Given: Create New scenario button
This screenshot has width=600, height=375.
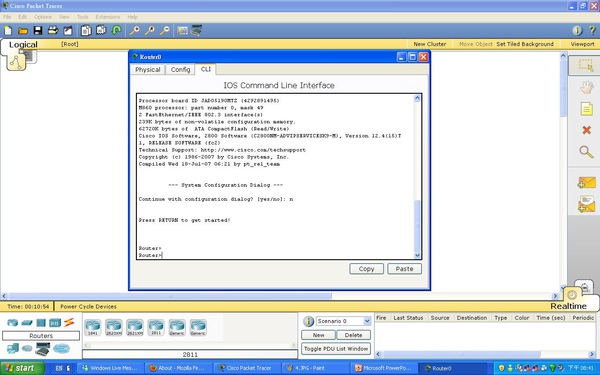Looking at the screenshot, I should [318, 335].
